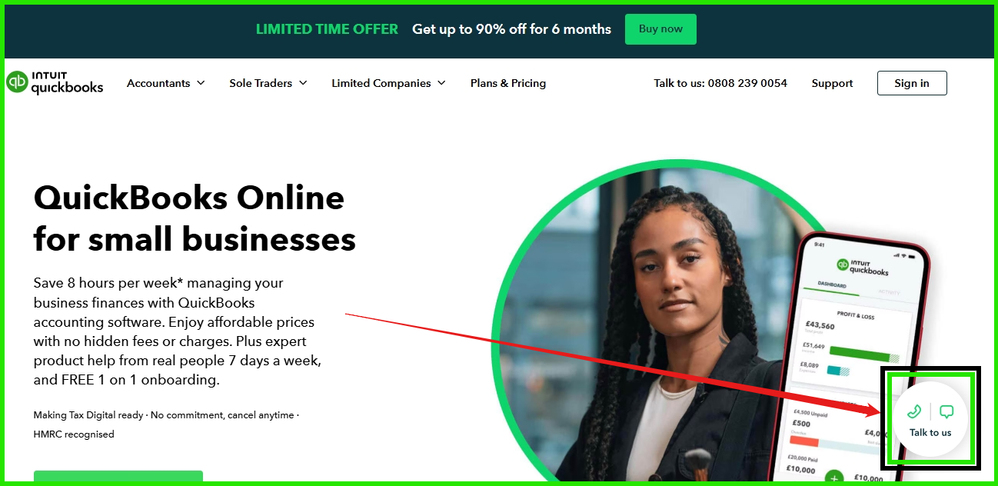Click the green button below HMRC recognised
The image size is (998, 486).
pyautogui.click(x=118, y=476)
